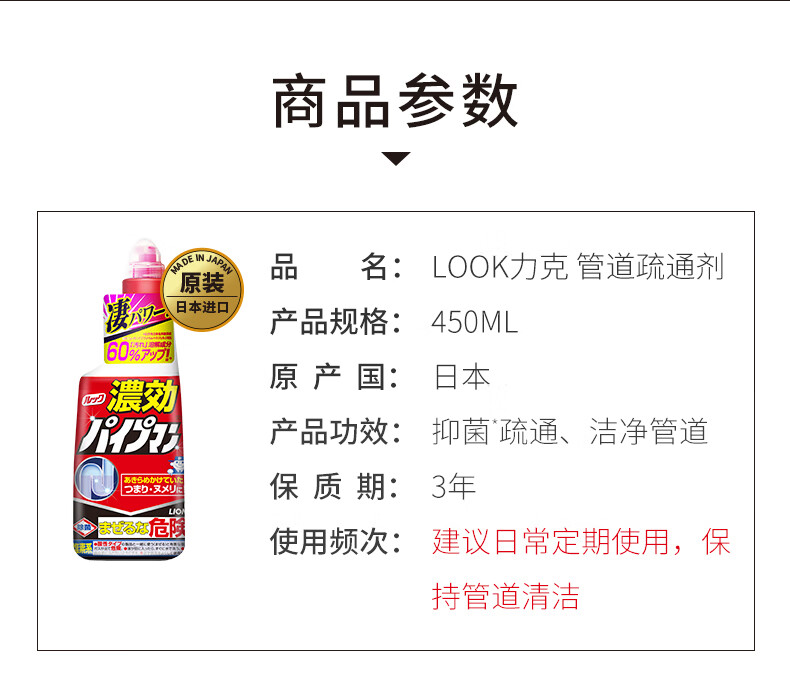Image resolution: width=790 pixels, height=696 pixels.
Task: Click the 商品参数 heading title
Action: [396, 100]
